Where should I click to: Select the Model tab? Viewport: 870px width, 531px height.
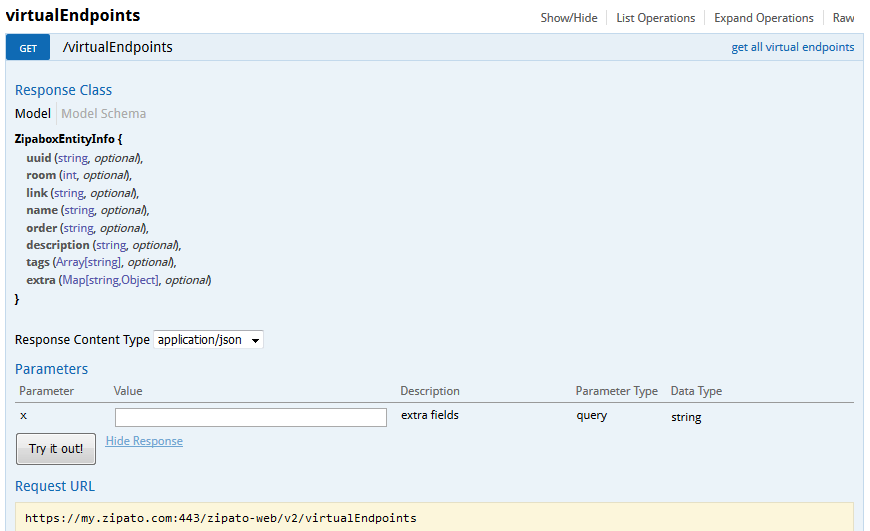[33, 114]
